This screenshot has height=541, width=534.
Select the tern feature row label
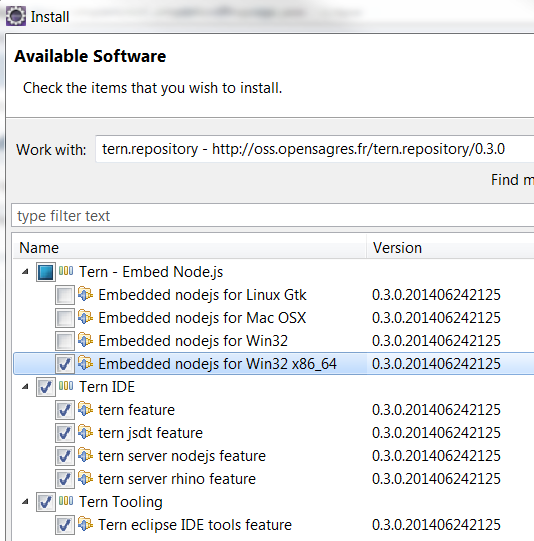point(137,410)
